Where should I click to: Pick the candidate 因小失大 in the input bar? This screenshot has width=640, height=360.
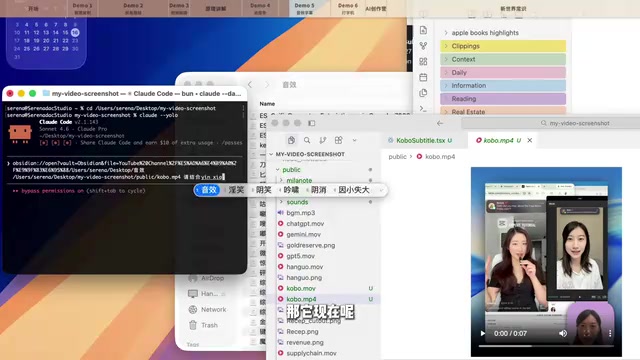click(x=353, y=190)
